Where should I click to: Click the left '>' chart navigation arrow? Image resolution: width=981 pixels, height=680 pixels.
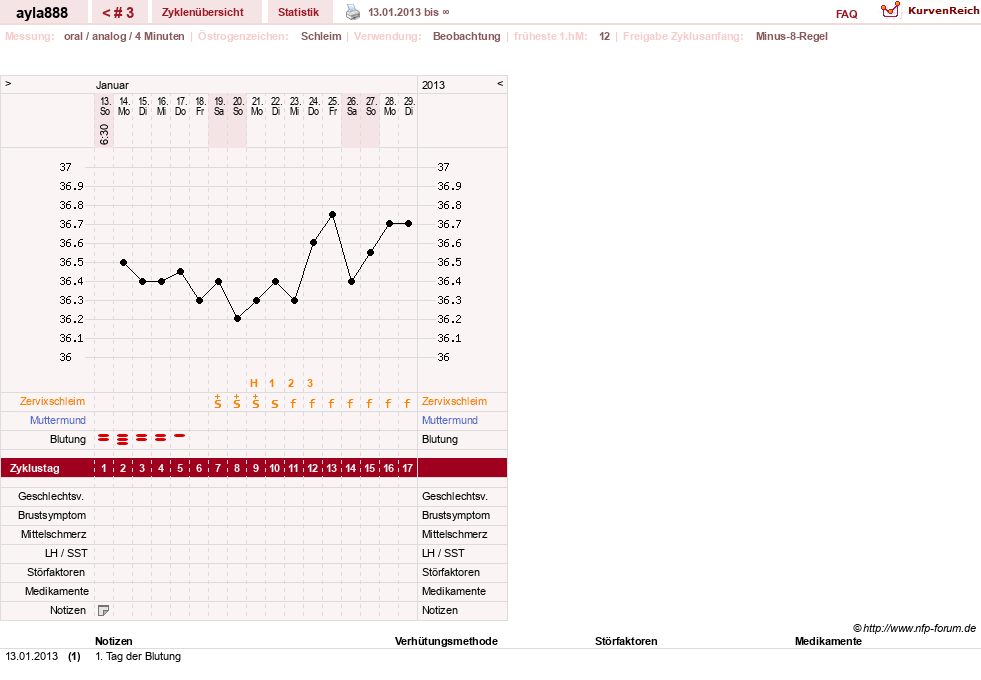click(8, 83)
